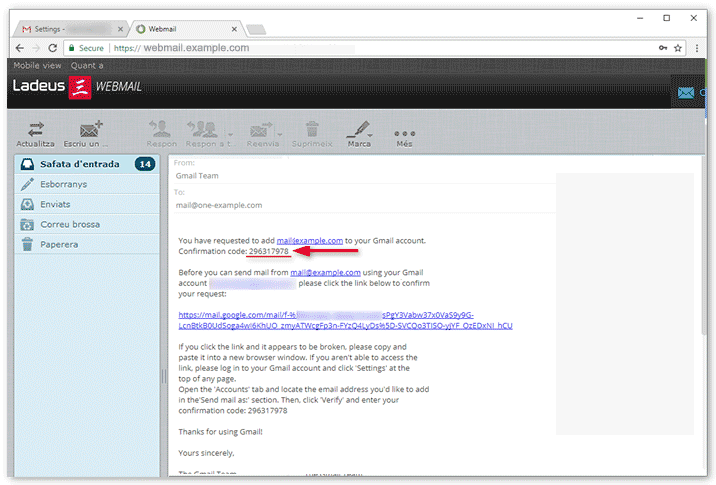Click the Respon reply icon
The image size is (716, 485).
pyautogui.click(x=161, y=130)
